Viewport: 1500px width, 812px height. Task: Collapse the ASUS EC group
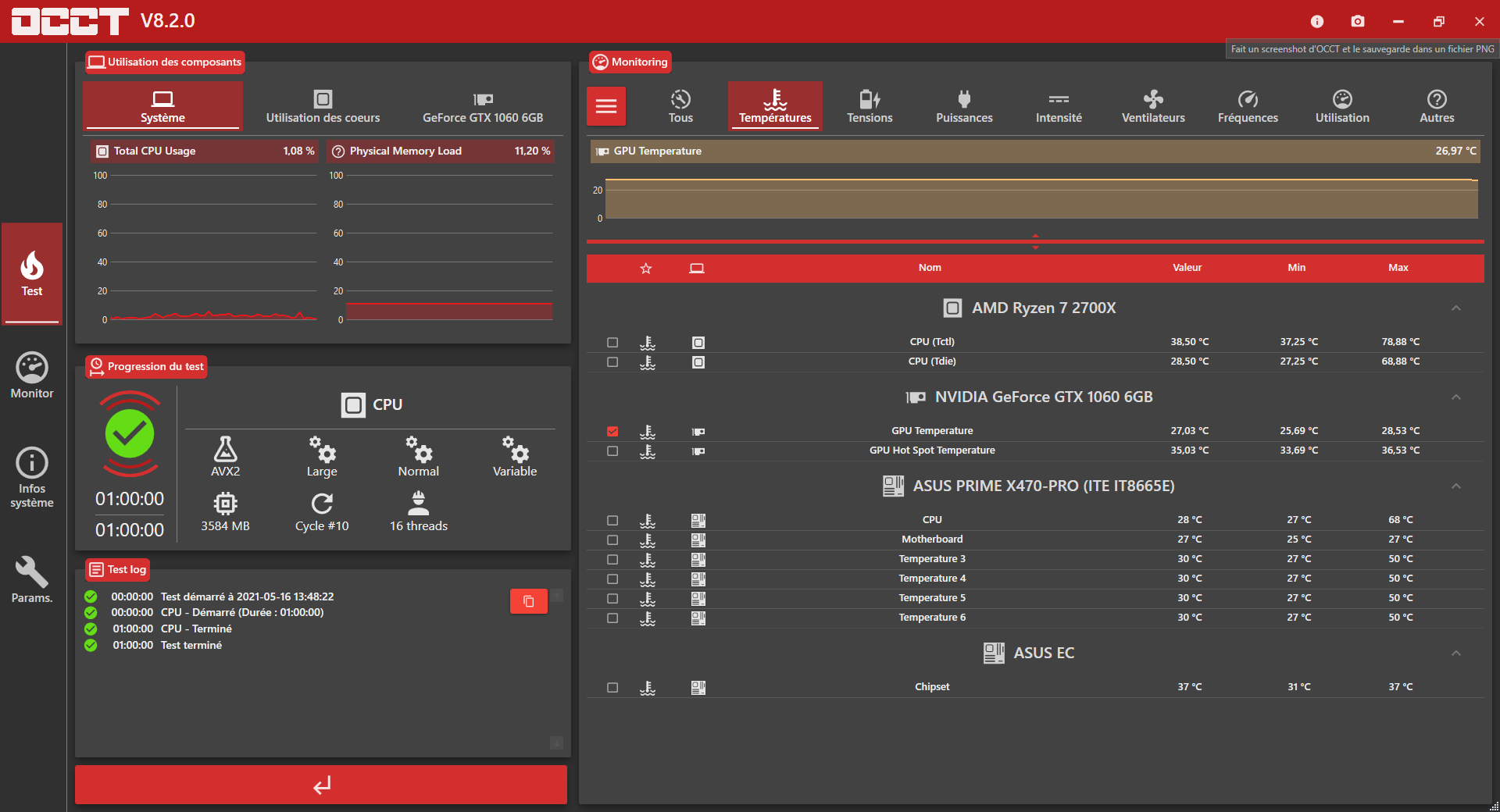pyautogui.click(x=1456, y=654)
